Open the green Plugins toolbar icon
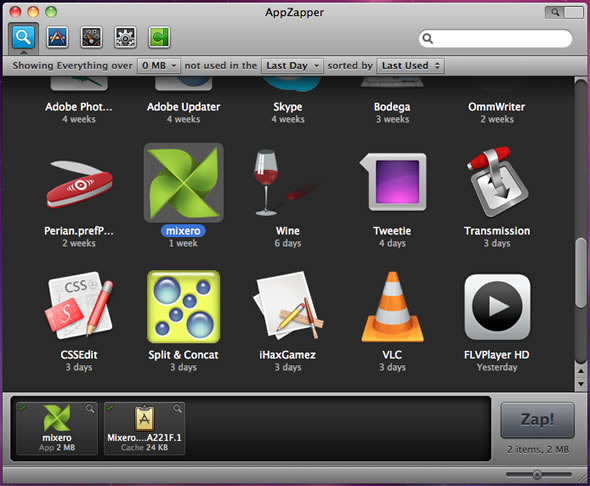The image size is (590, 486). pos(159,37)
